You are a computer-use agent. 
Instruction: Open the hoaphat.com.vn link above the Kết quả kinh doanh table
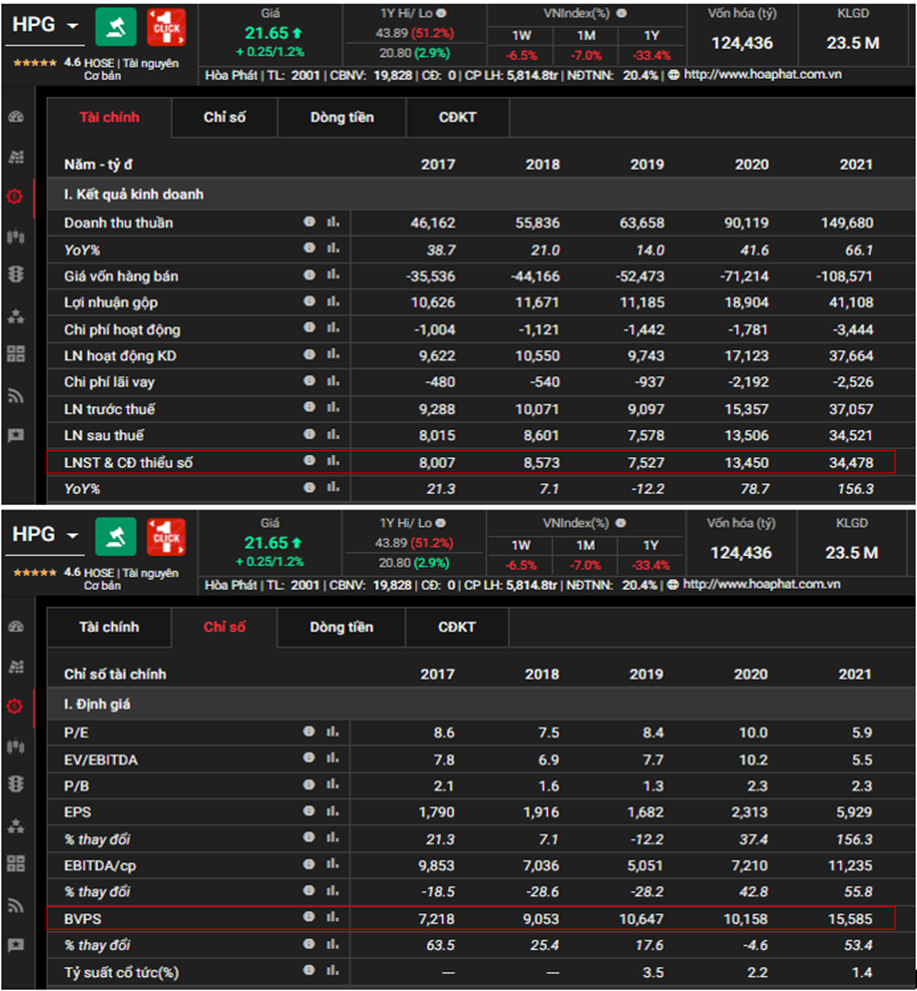(761, 75)
